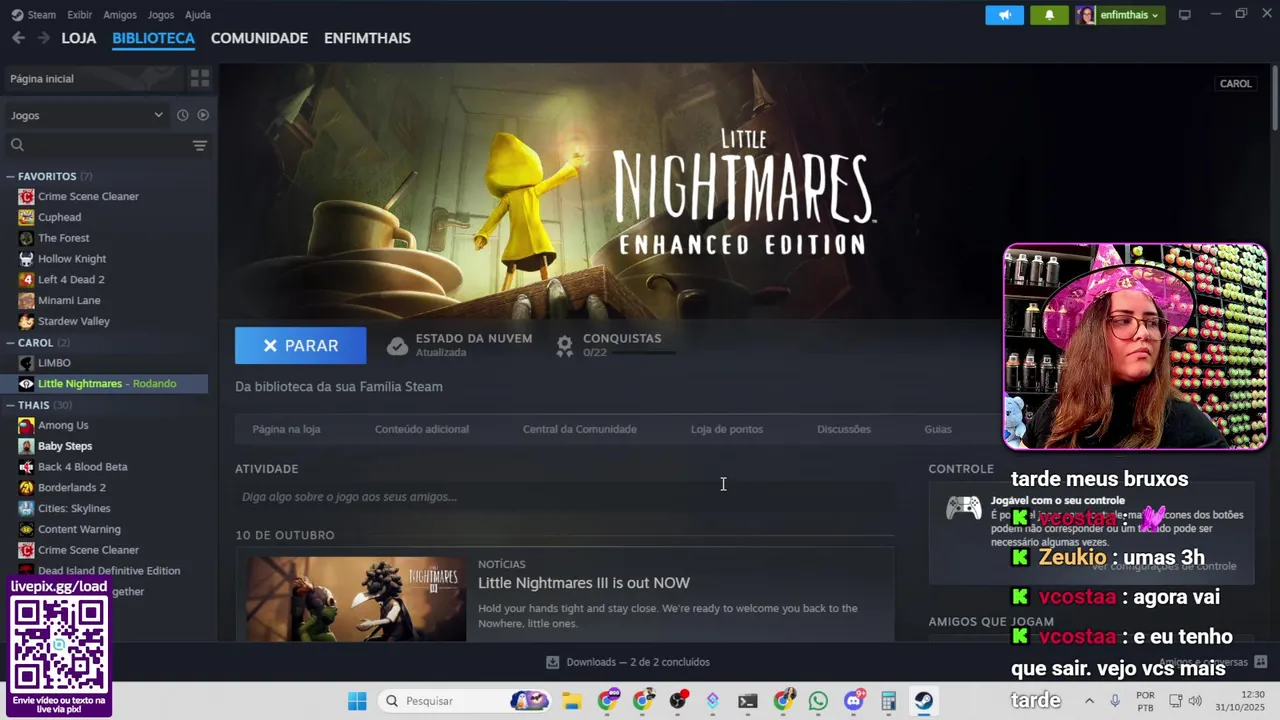Select Hollow Knight icon in sidebar
1280x720 pixels.
point(26,259)
